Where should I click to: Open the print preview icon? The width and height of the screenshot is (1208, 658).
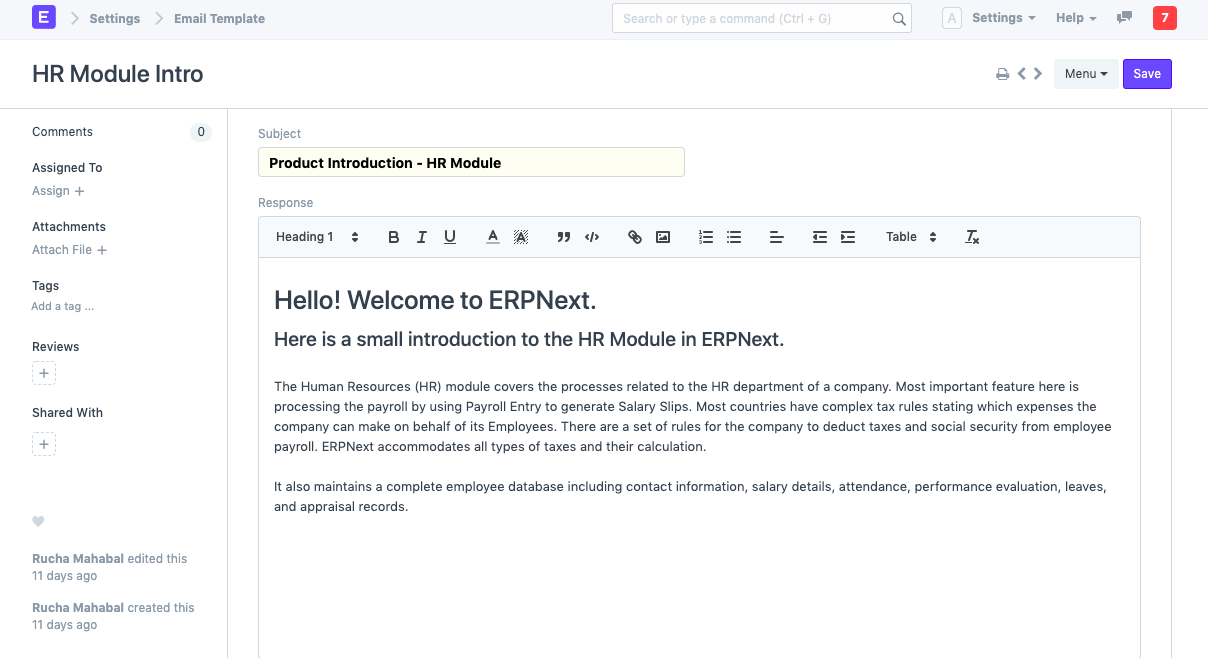coord(1002,73)
